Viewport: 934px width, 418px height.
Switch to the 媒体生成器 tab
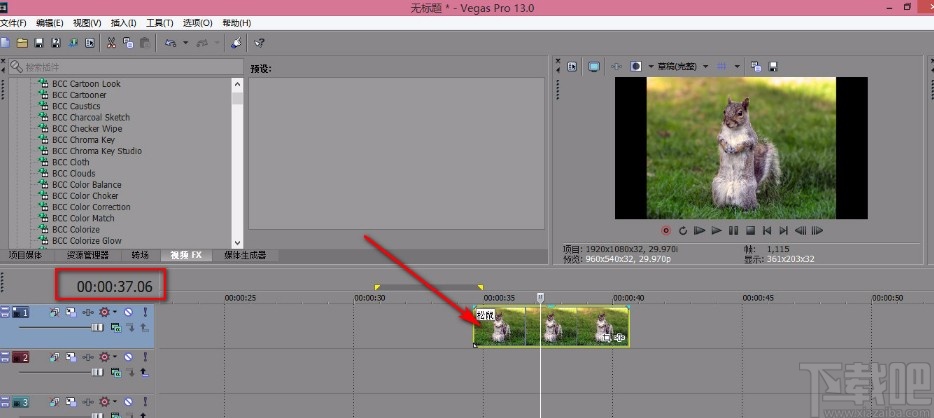(245, 255)
